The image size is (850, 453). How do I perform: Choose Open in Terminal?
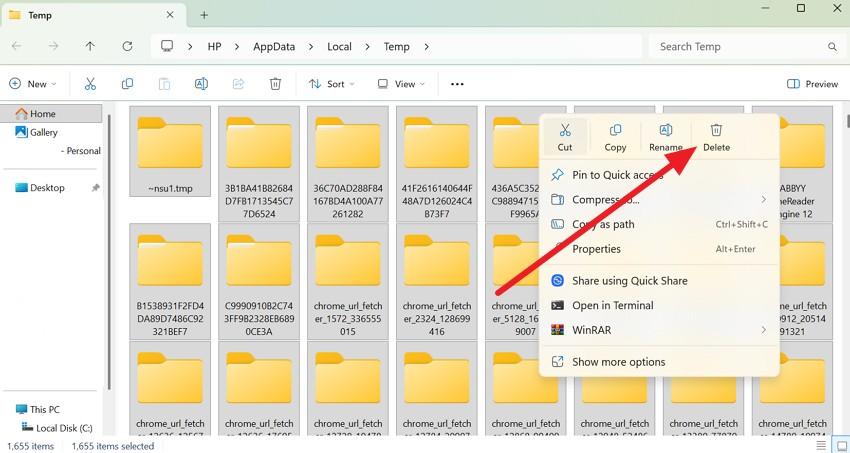click(659, 306)
